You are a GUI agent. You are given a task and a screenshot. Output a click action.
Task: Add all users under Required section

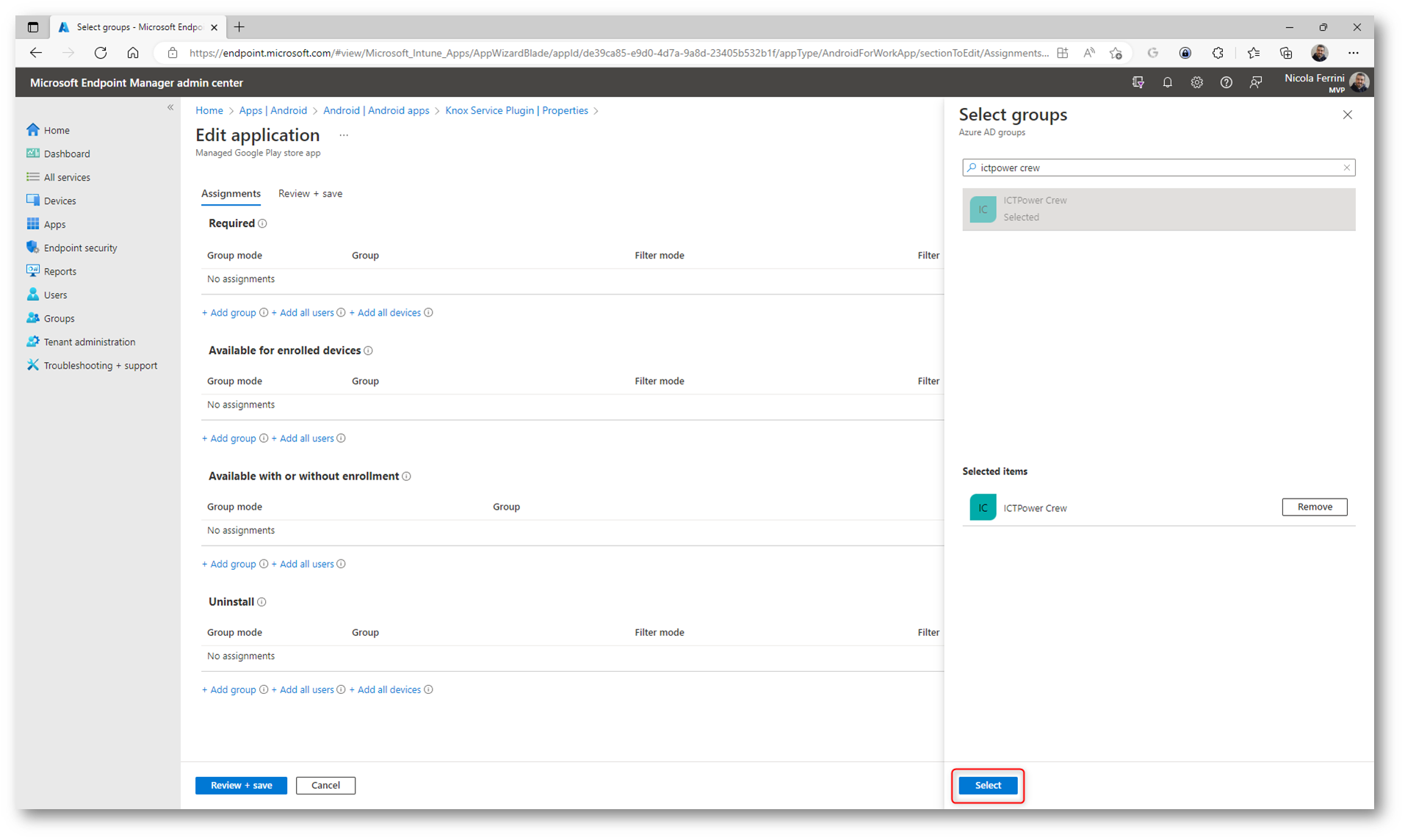[x=303, y=313]
